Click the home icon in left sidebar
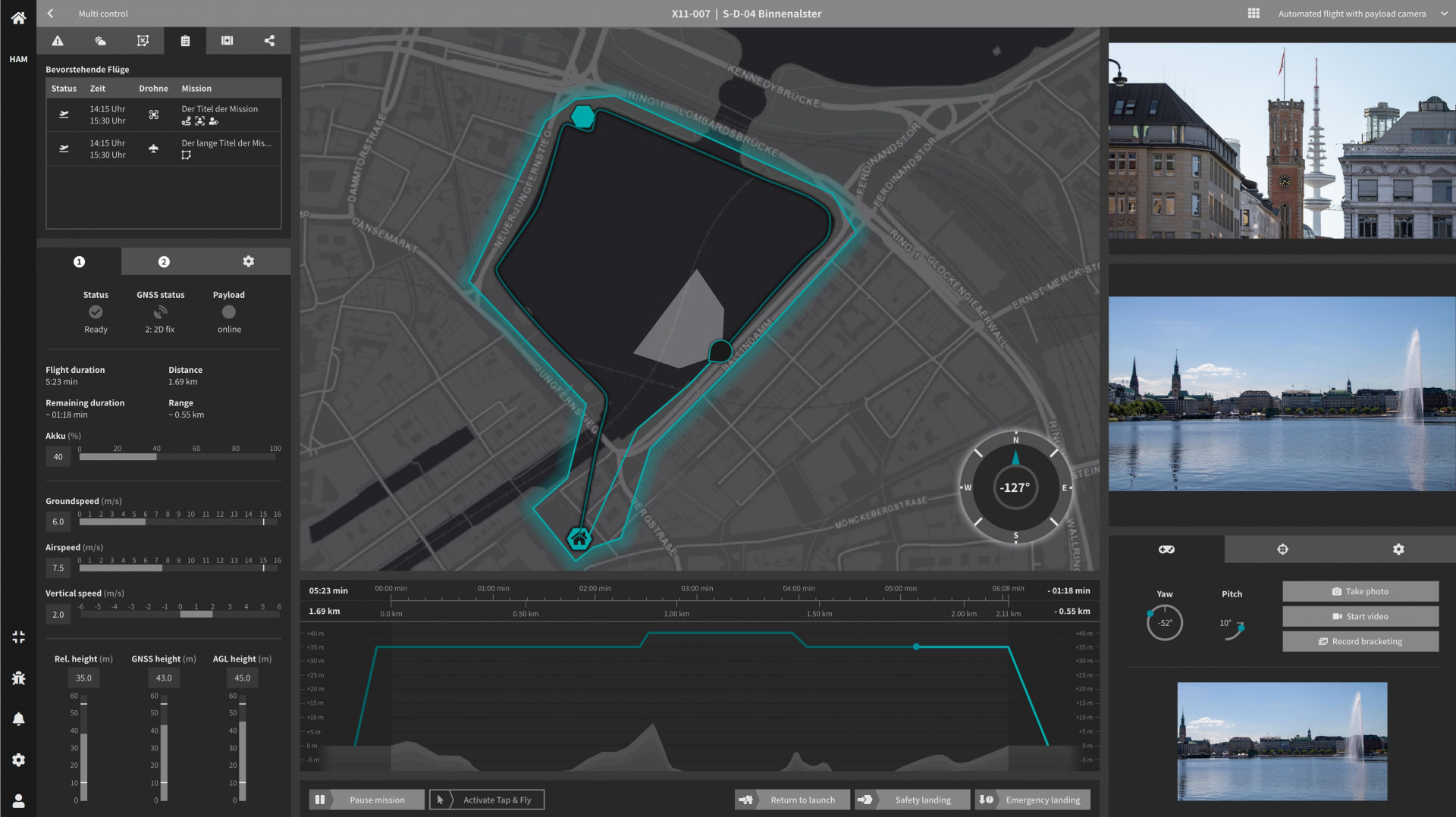Screen dimensions: 1456x817 click(18, 17)
